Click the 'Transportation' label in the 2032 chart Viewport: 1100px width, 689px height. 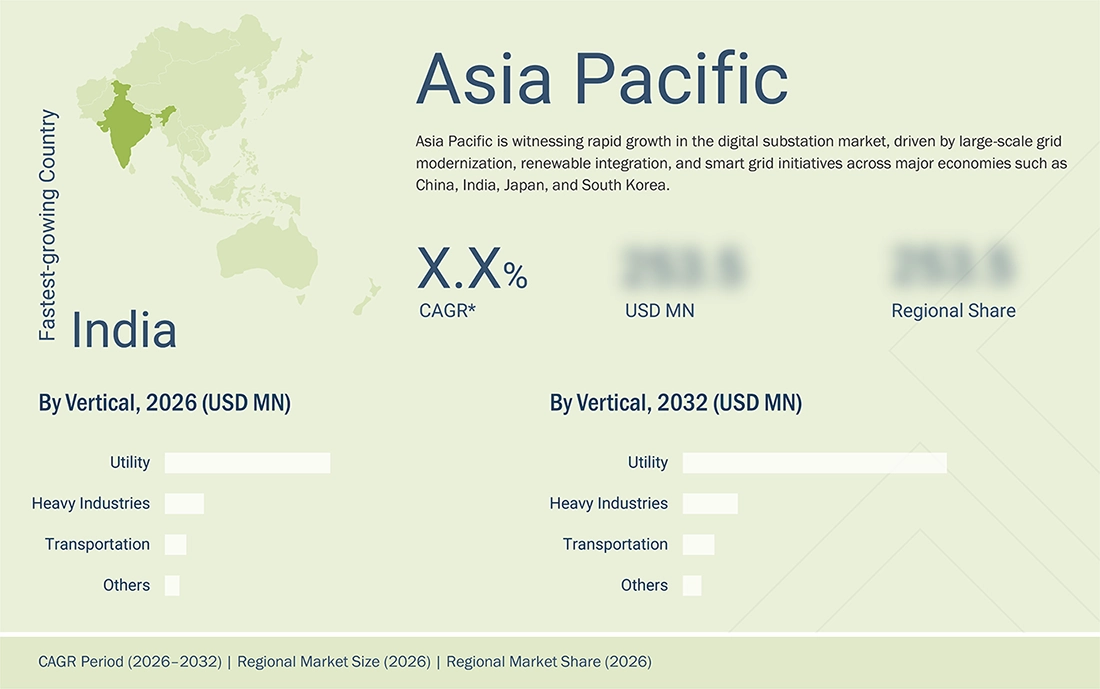pos(615,544)
